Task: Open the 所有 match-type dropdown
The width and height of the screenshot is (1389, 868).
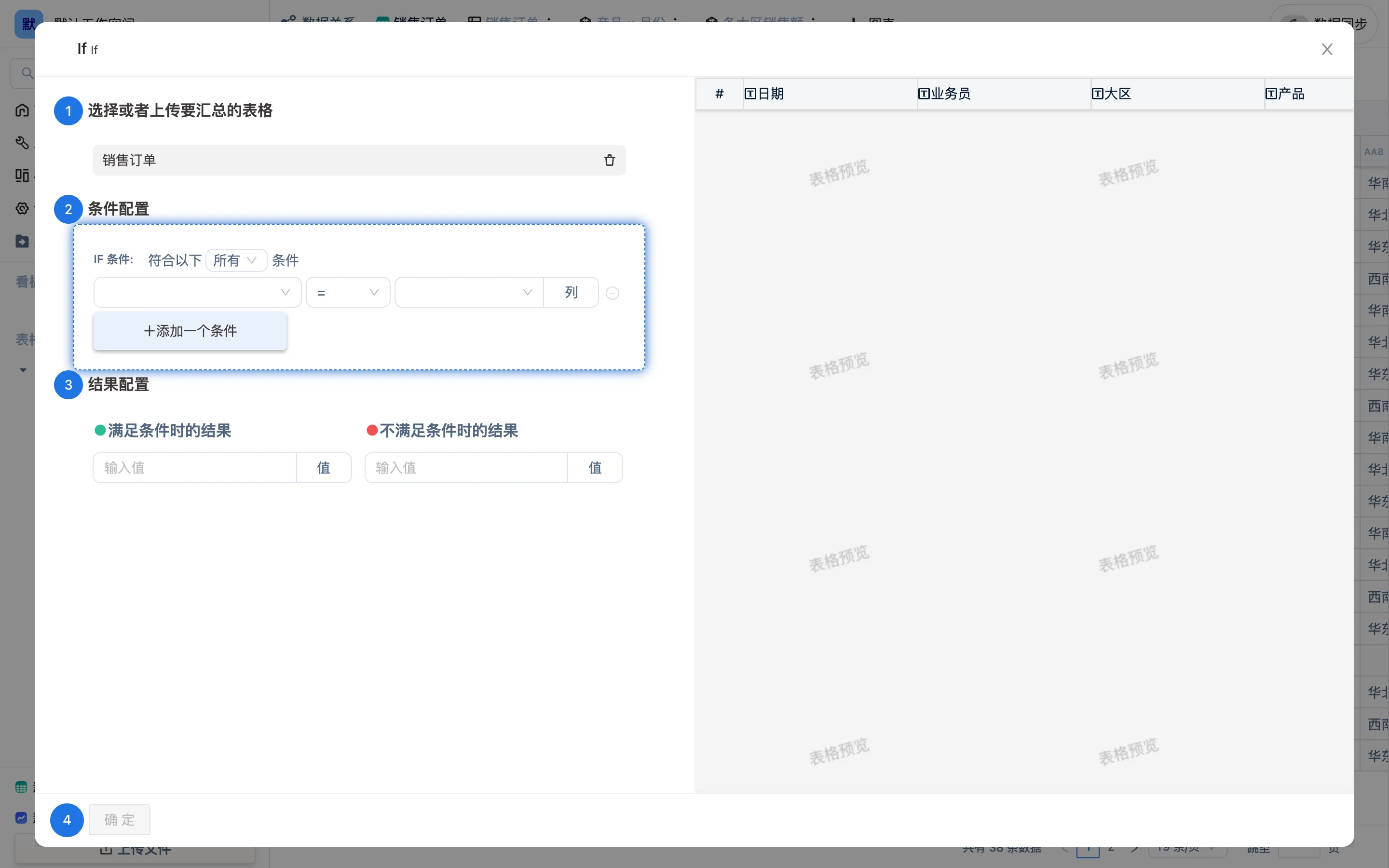Action: click(x=236, y=260)
